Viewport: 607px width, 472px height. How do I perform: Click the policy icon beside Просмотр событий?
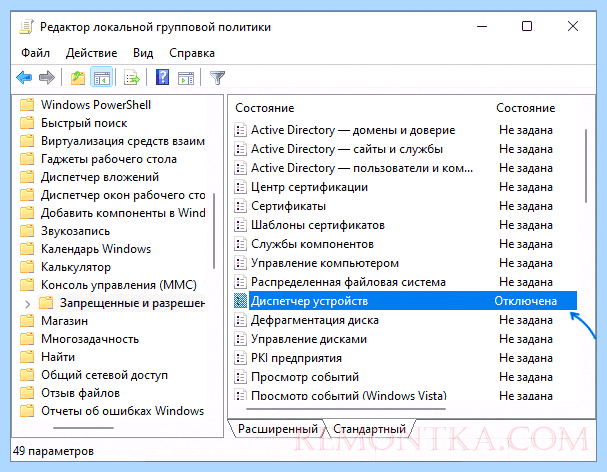point(240,377)
